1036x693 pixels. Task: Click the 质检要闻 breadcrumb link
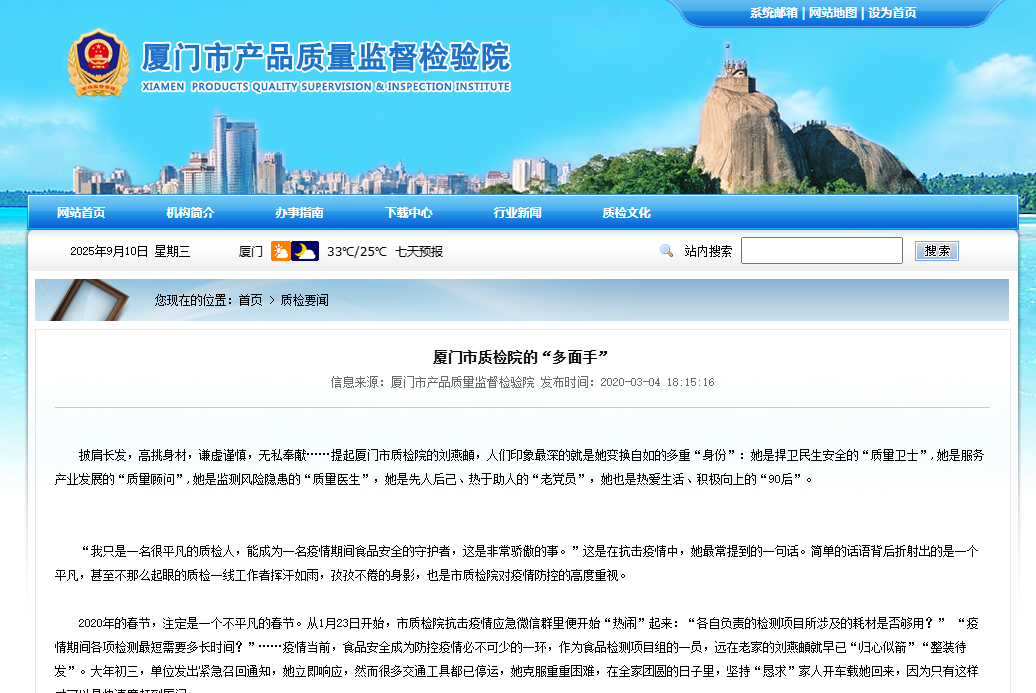304,300
